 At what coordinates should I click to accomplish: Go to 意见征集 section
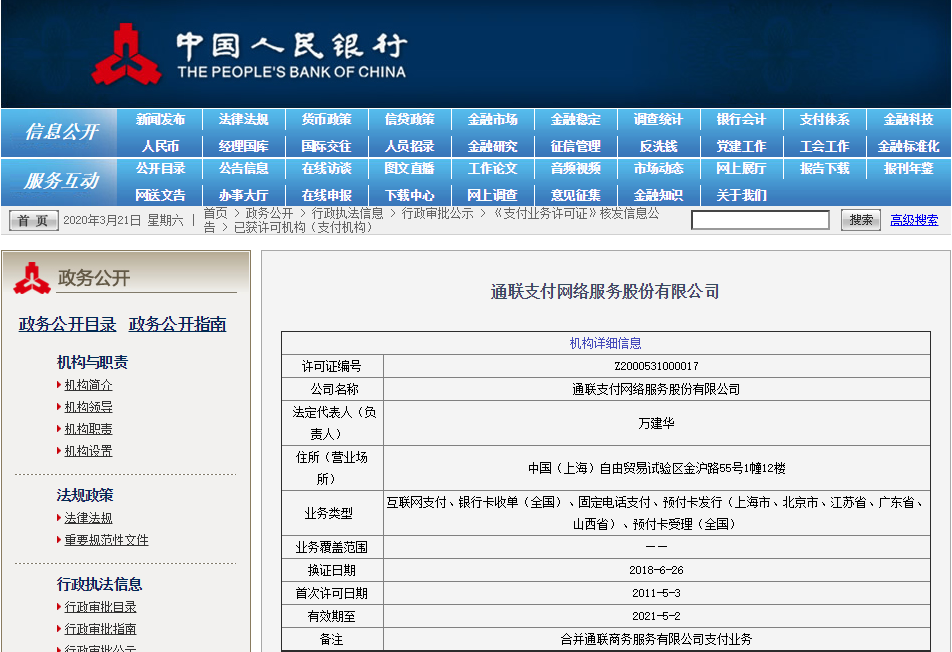click(x=576, y=195)
